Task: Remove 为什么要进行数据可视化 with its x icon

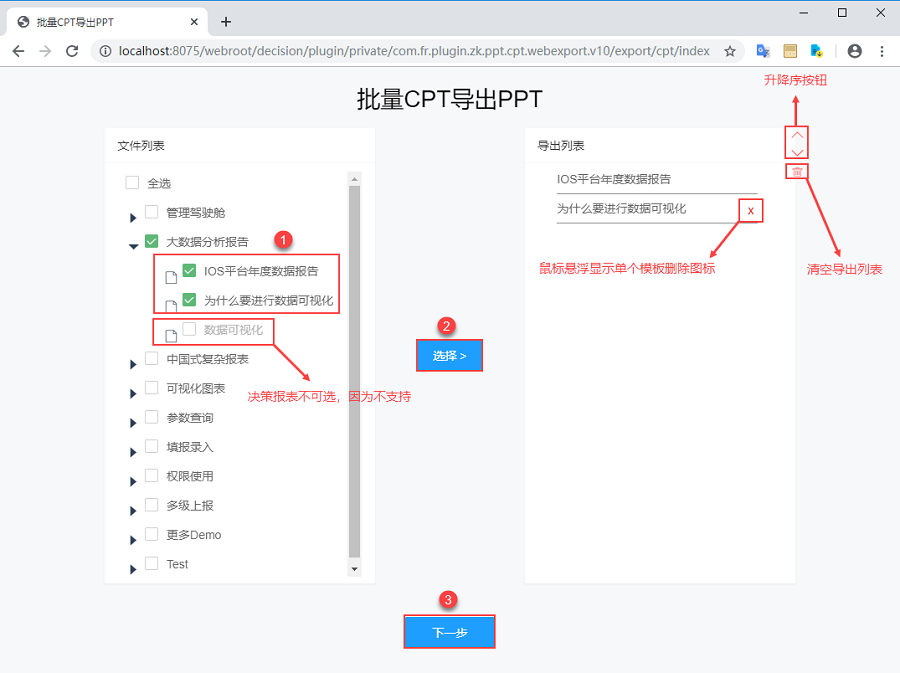Action: 750,211
